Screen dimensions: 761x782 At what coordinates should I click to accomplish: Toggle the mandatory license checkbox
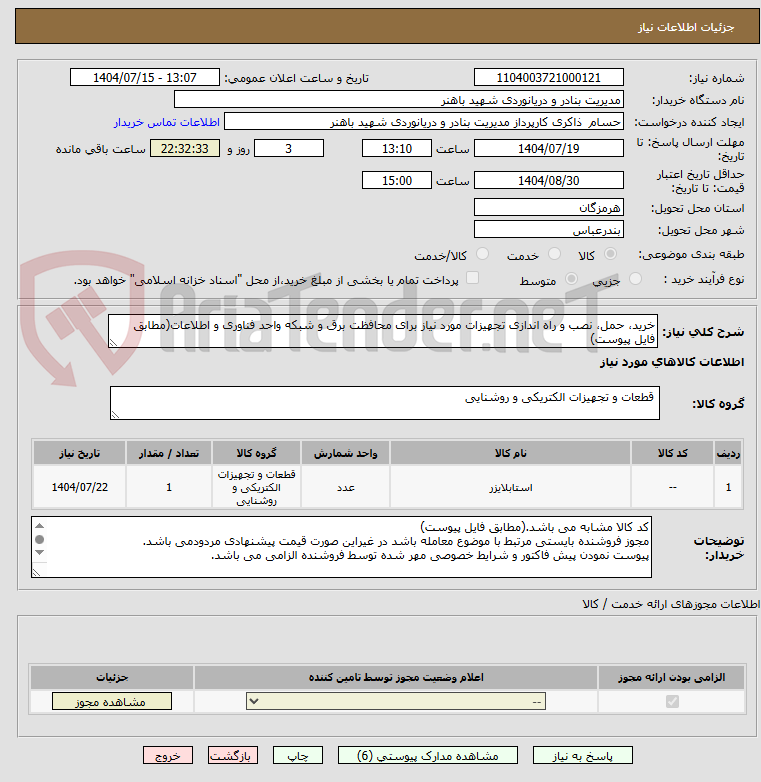[672, 702]
